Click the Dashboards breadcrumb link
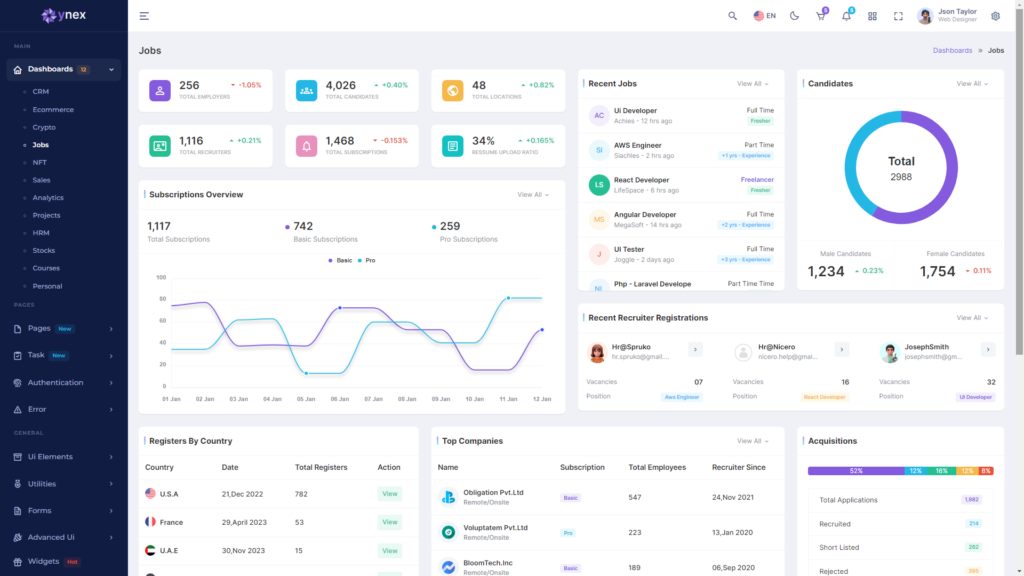Image resolution: width=1024 pixels, height=576 pixels. pyautogui.click(x=952, y=50)
